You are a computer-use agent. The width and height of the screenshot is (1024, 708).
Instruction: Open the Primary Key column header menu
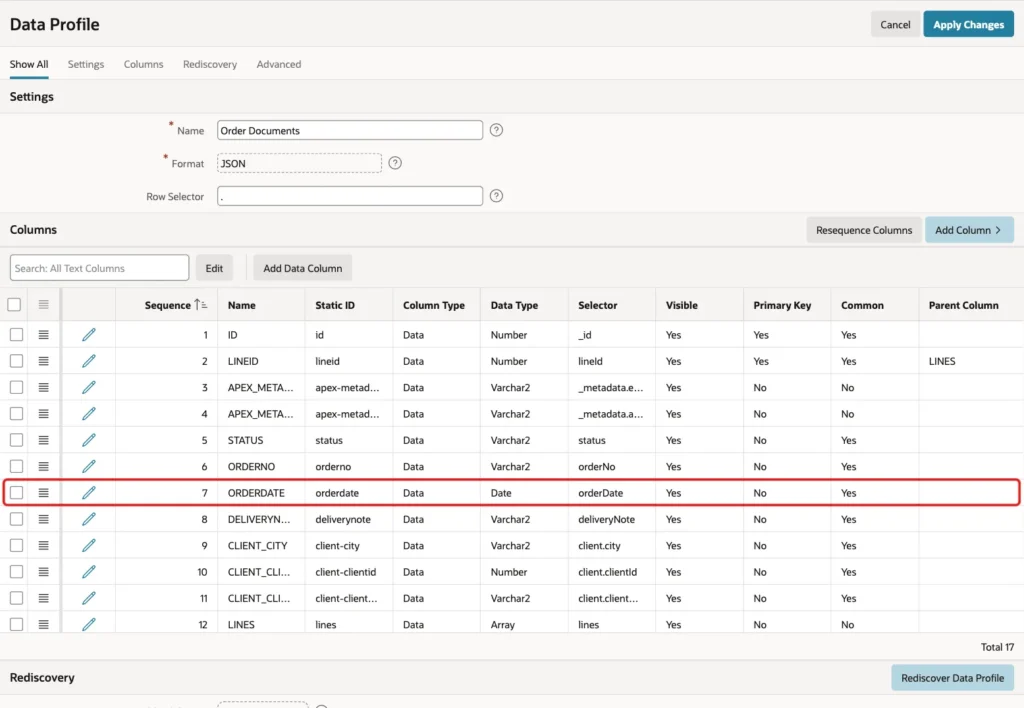click(x=782, y=305)
